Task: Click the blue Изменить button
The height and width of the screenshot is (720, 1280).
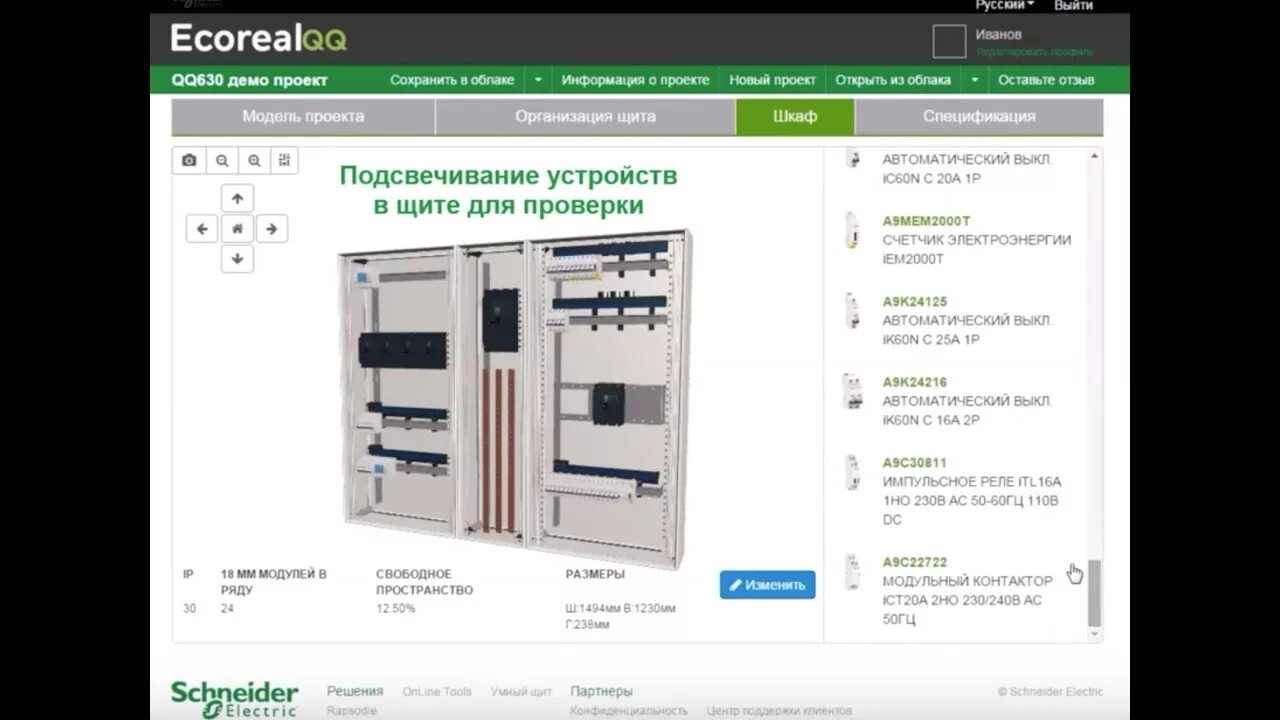Action: 767,585
